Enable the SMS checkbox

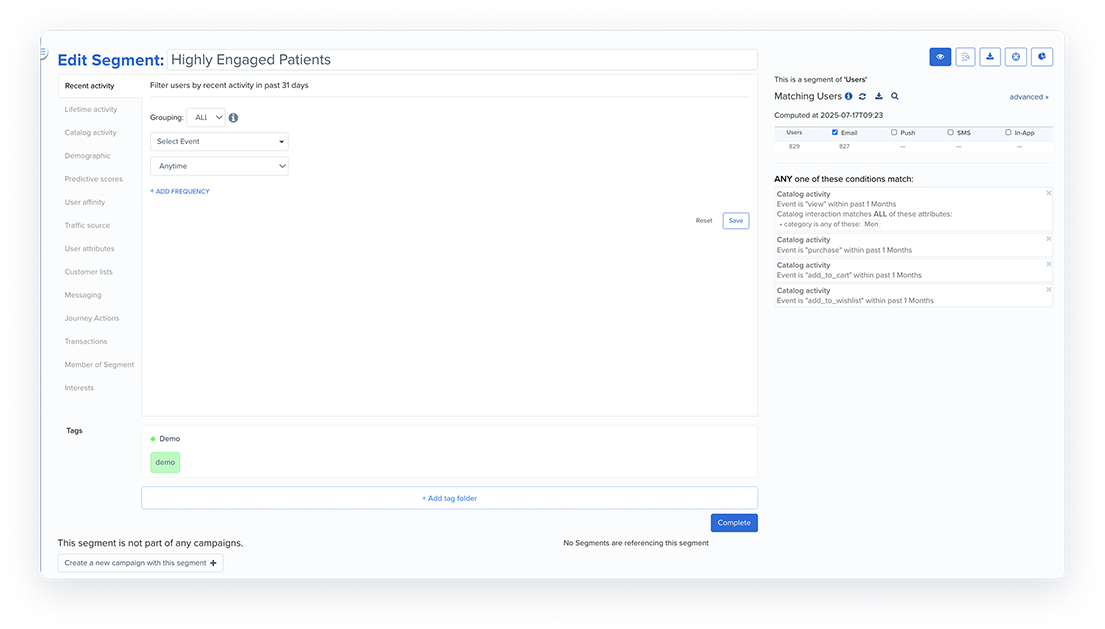click(950, 132)
